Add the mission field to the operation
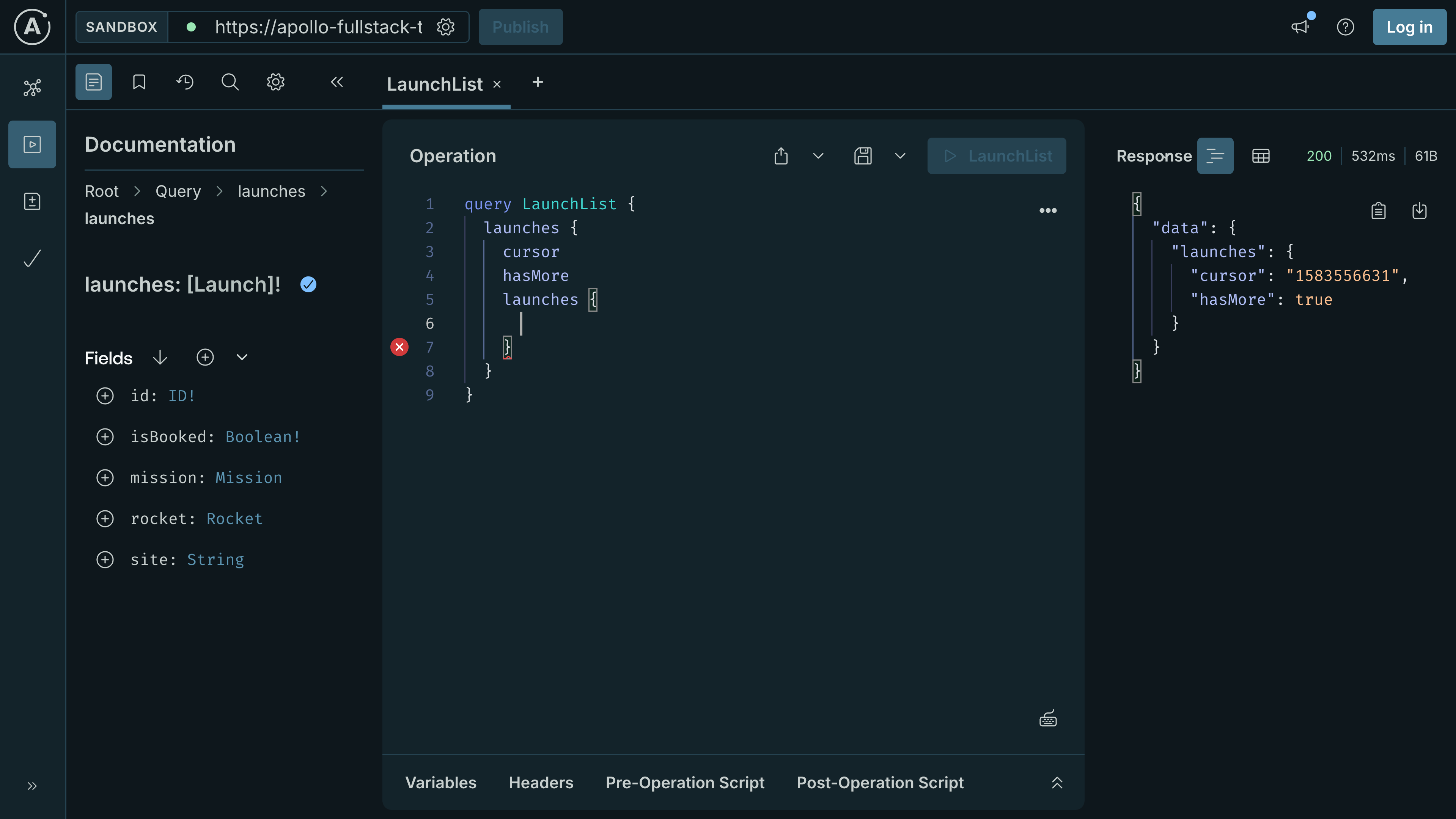1456x819 pixels. pyautogui.click(x=105, y=477)
